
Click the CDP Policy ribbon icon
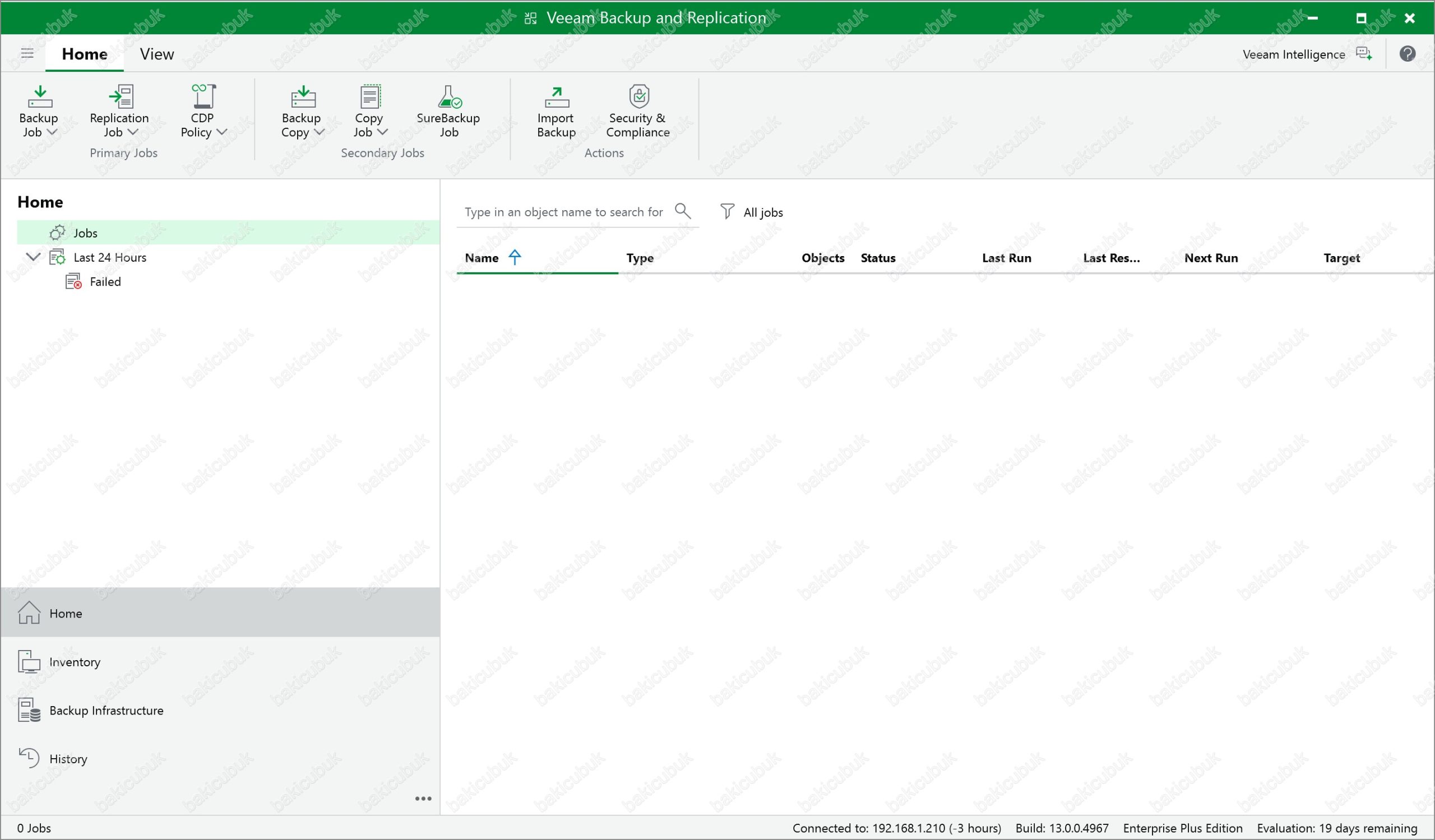coord(203,98)
